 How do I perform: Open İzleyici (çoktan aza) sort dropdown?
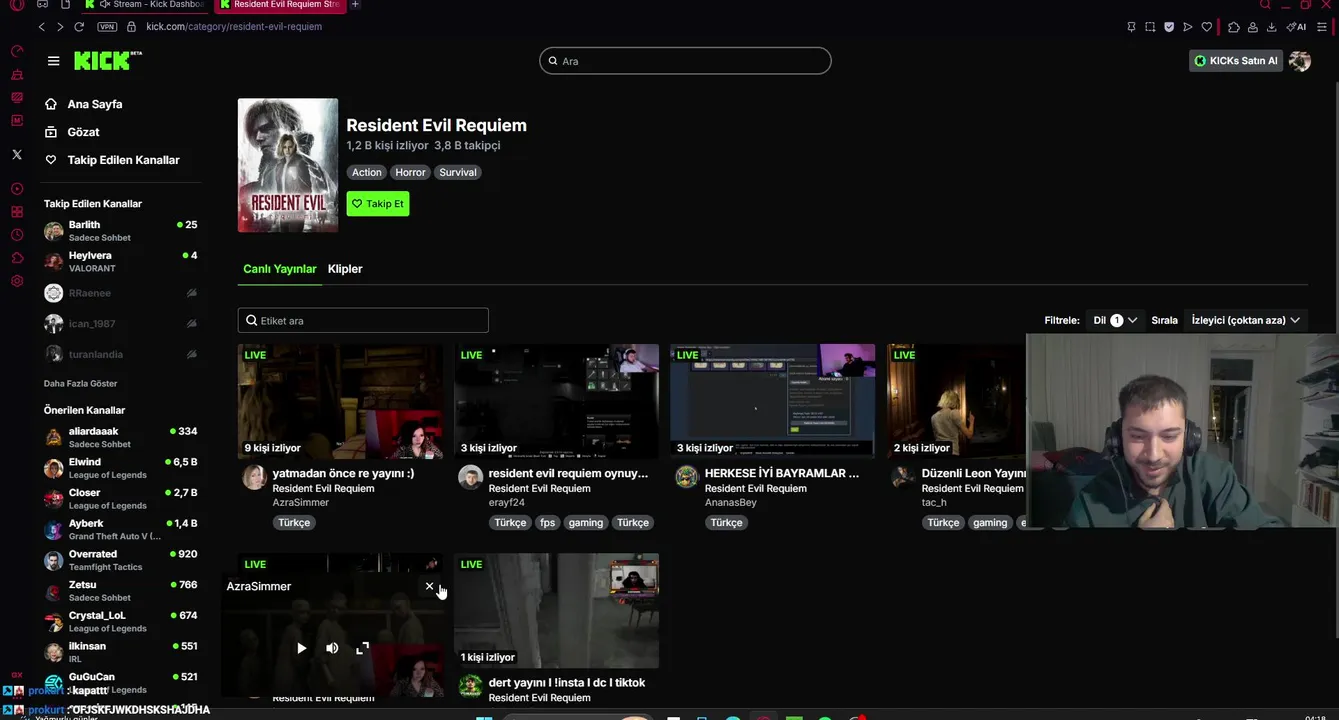coord(1245,320)
